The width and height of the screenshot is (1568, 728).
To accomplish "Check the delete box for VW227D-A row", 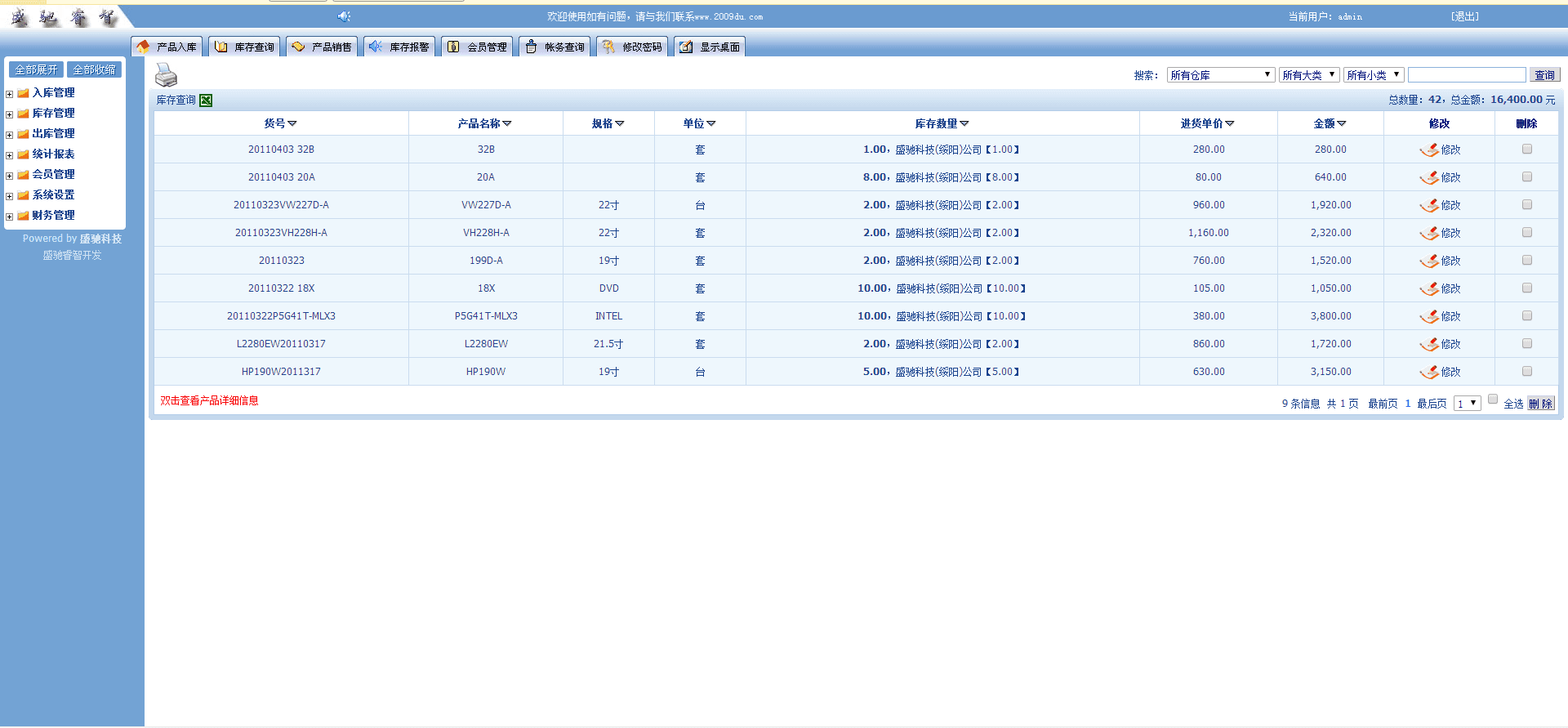I will (1526, 205).
